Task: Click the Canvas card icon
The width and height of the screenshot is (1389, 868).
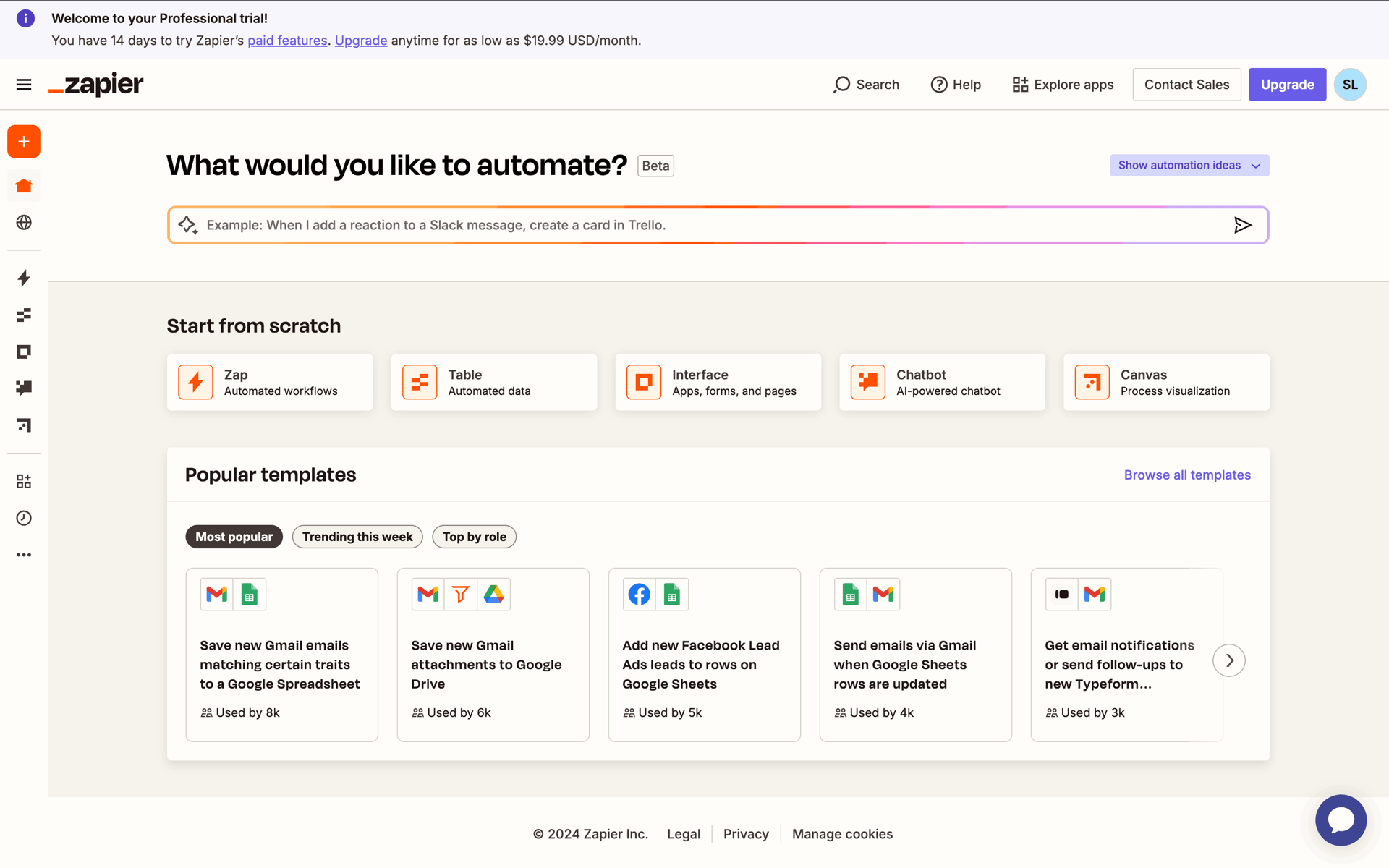Action: (x=1092, y=382)
